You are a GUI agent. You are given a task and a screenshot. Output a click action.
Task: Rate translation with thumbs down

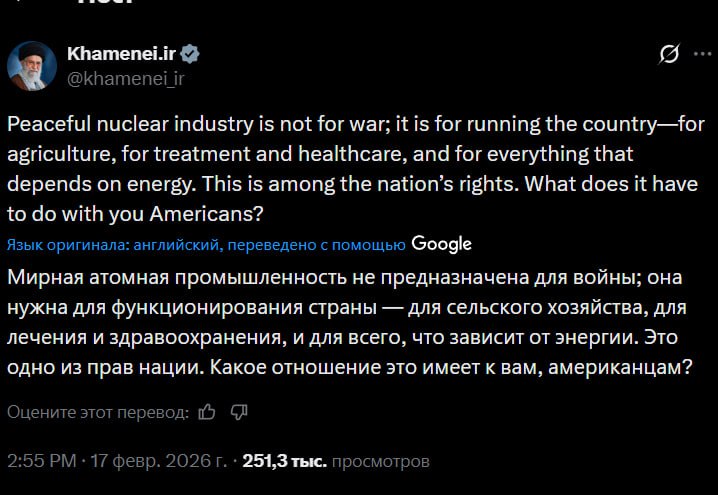point(238,411)
